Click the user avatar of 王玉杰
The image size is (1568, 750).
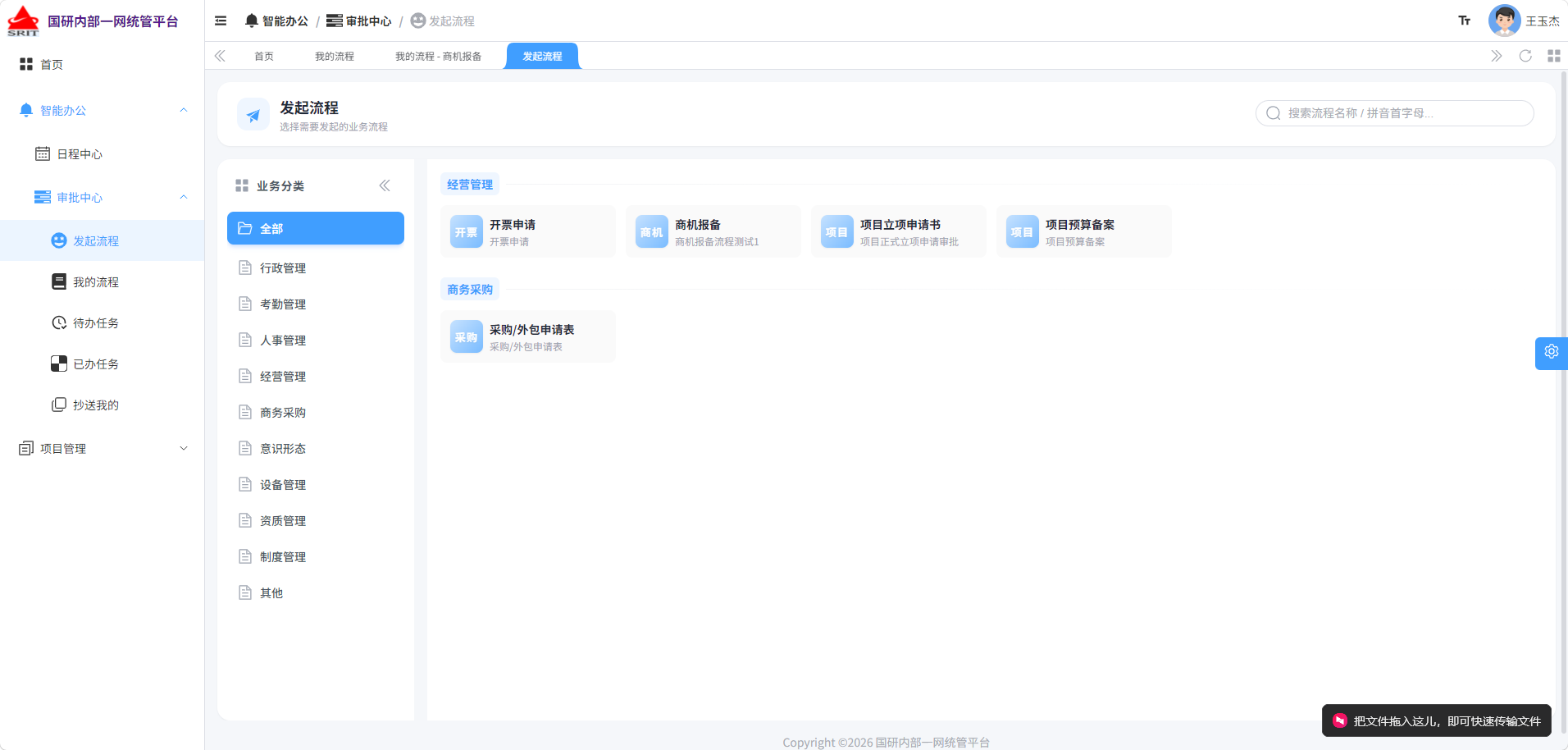click(1504, 21)
